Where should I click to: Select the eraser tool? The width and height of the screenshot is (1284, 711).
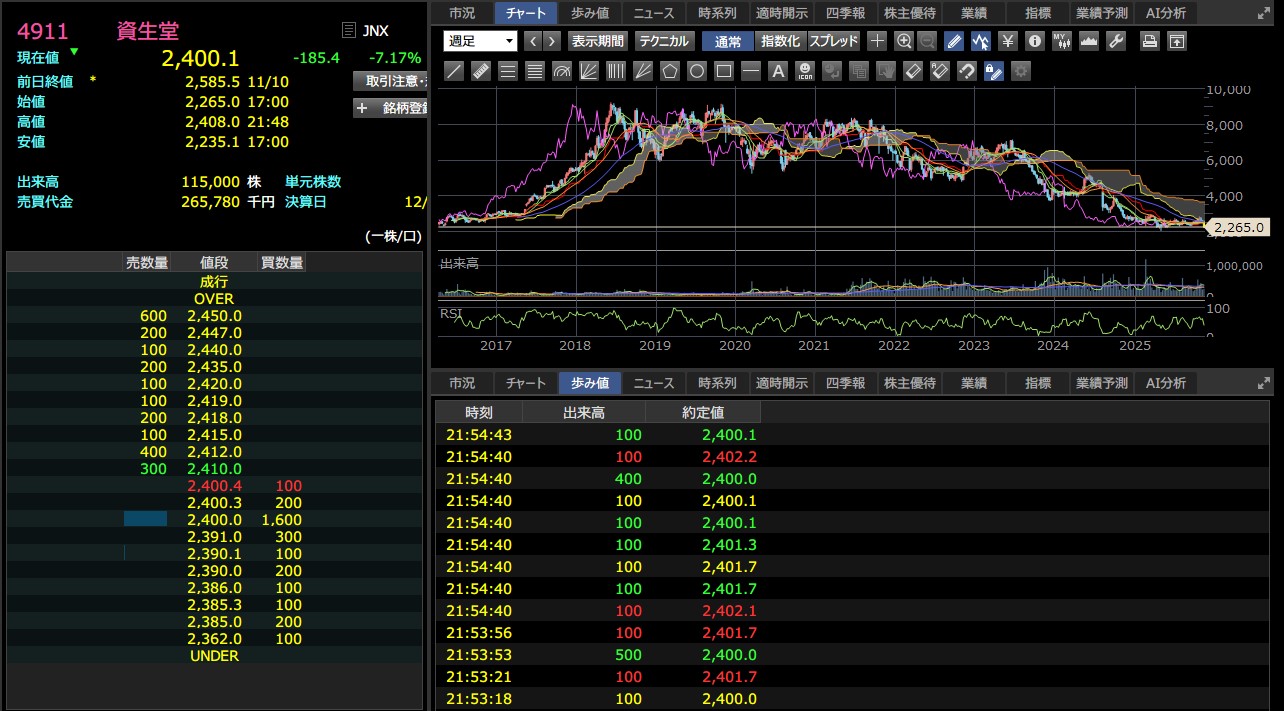pyautogui.click(x=913, y=71)
